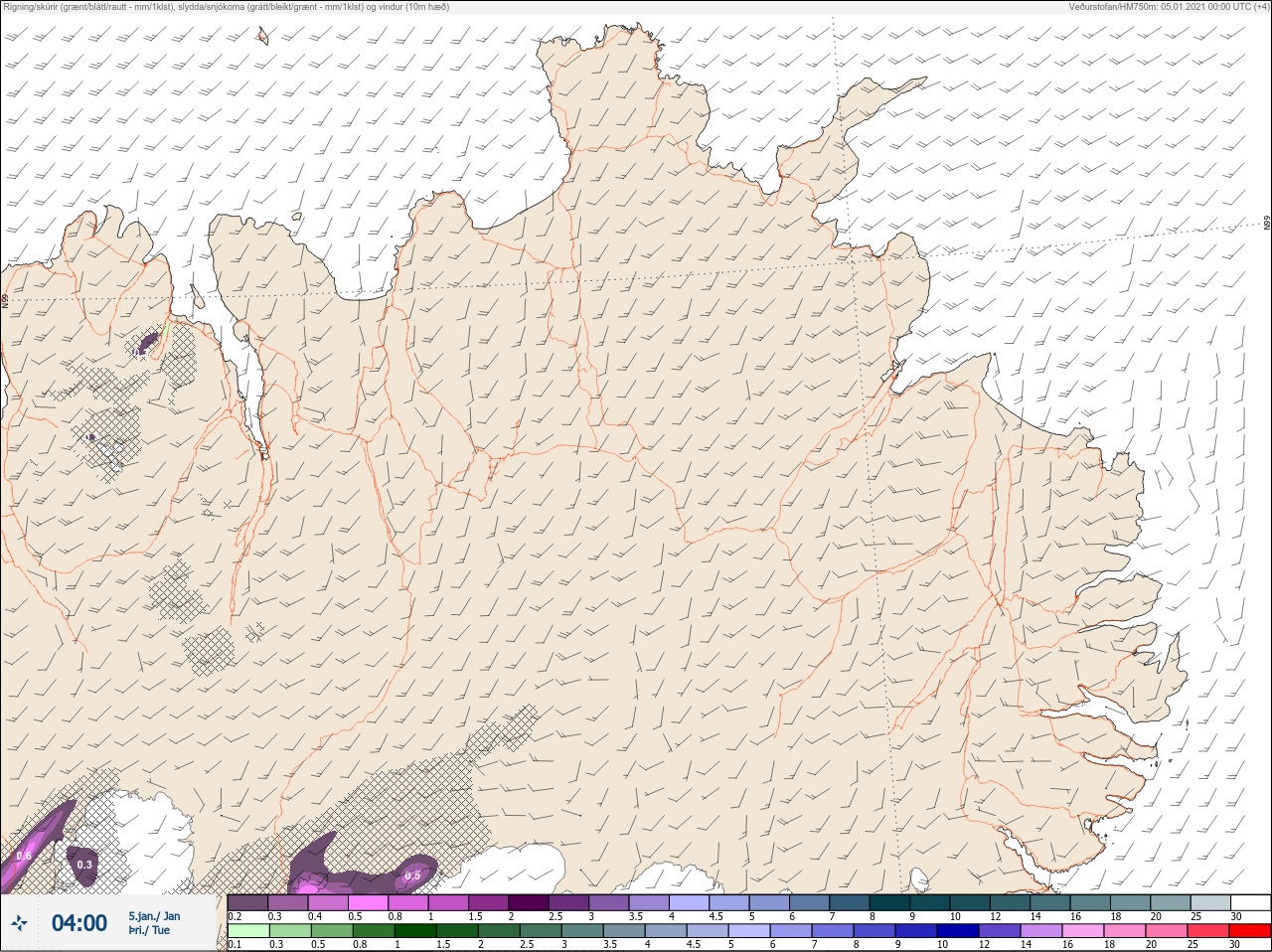1272x952 pixels.
Task: Click the wind rose star icon
Action: (x=19, y=923)
